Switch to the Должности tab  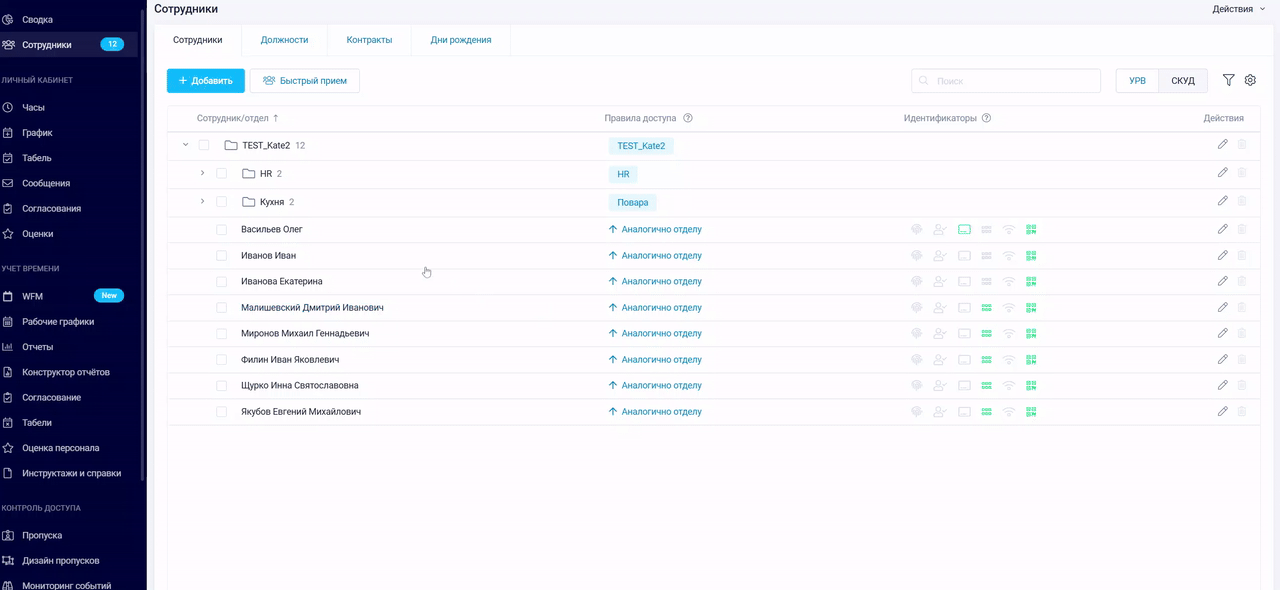point(284,40)
